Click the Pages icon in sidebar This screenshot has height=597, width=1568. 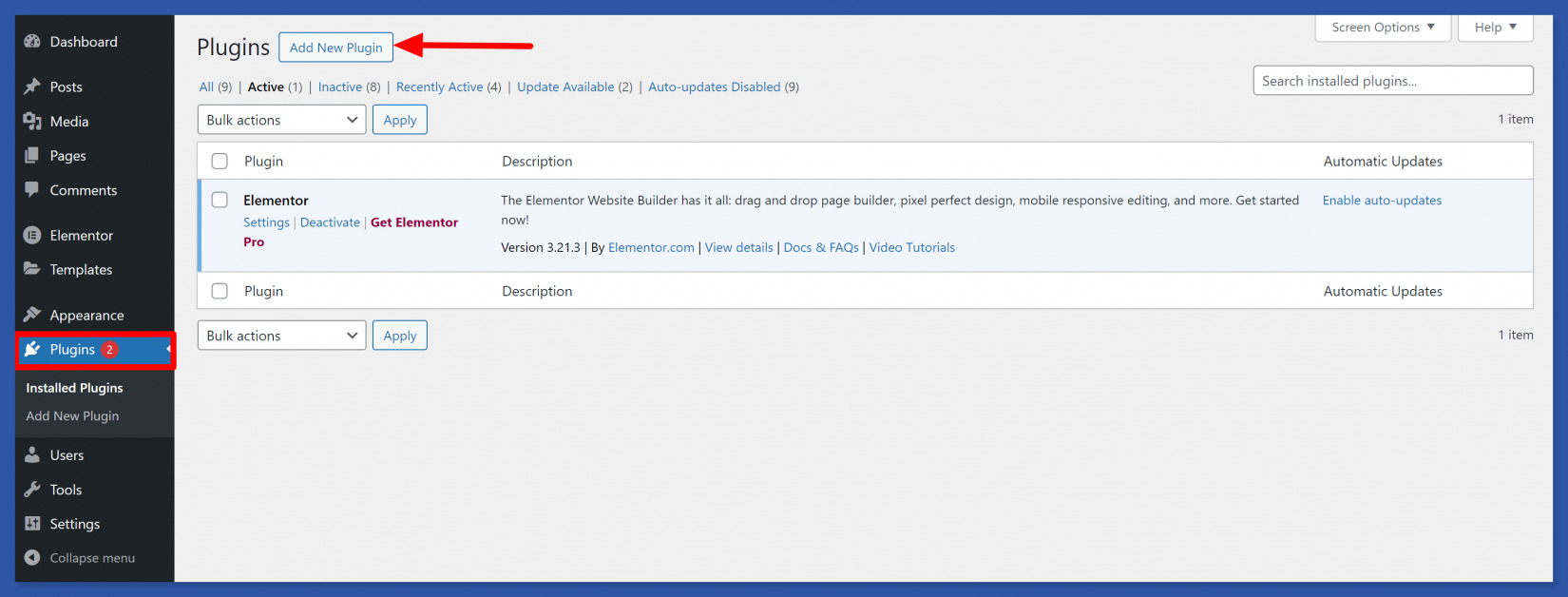click(x=32, y=156)
